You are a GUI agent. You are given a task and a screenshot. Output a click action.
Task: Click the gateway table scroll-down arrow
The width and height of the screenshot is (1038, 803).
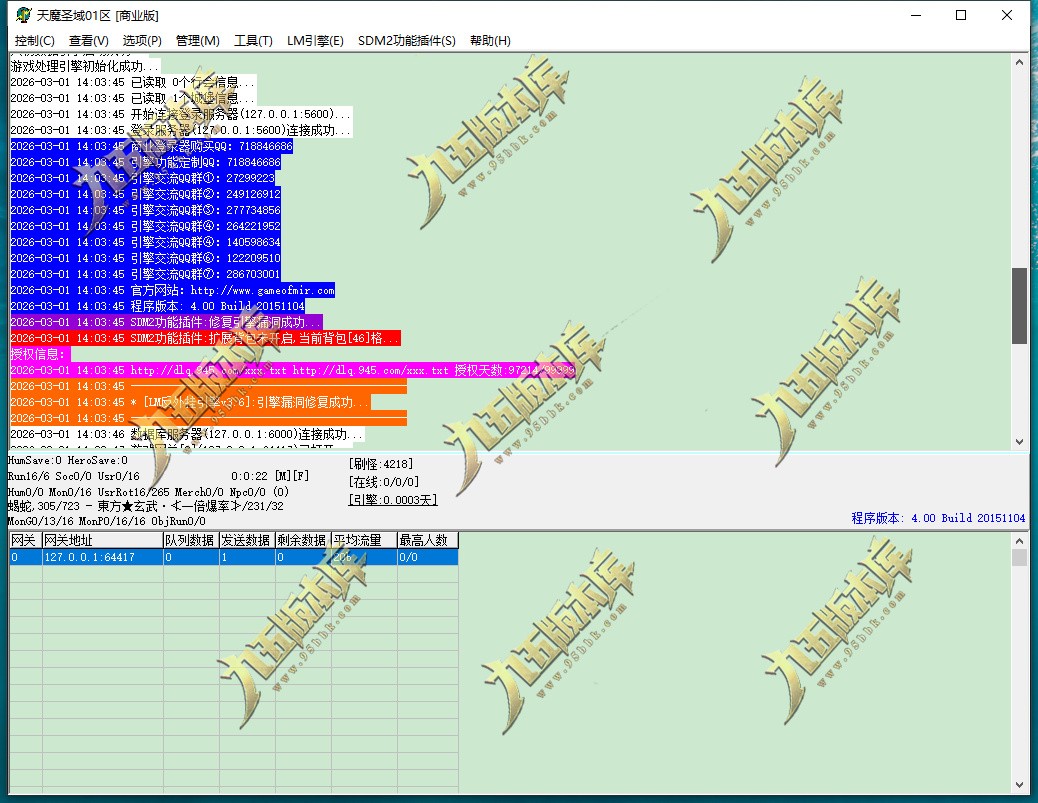1019,785
